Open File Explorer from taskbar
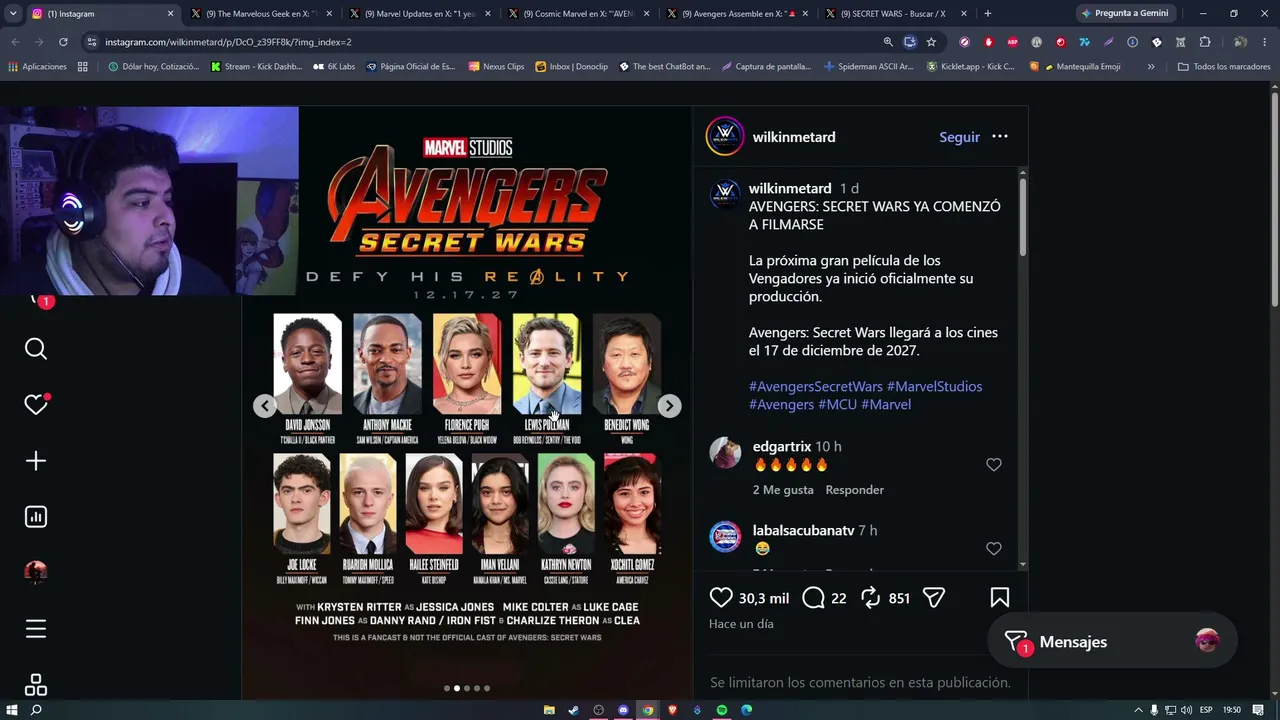The width and height of the screenshot is (1280, 720). click(x=549, y=710)
